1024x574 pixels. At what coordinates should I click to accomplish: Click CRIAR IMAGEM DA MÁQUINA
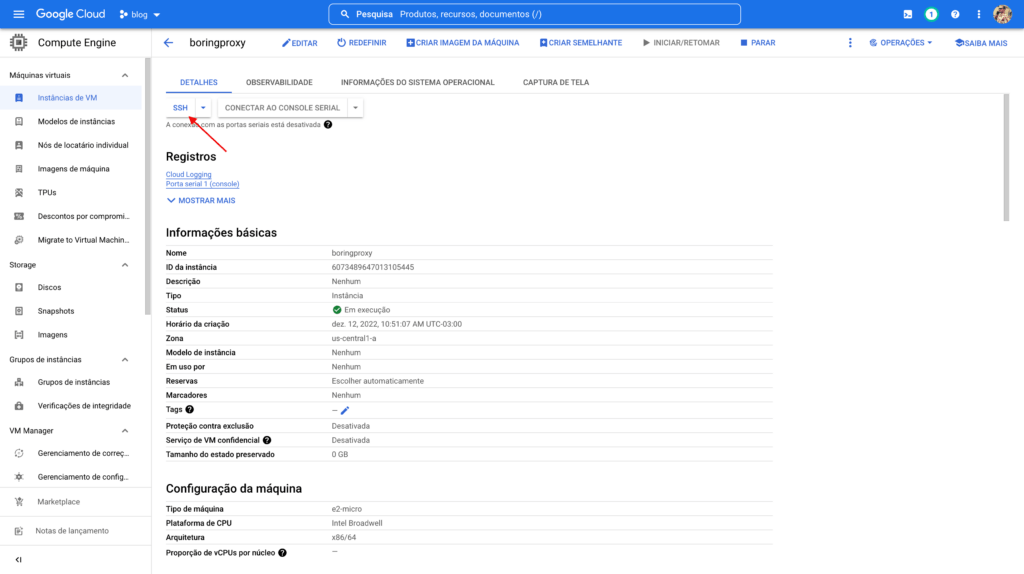pos(462,42)
